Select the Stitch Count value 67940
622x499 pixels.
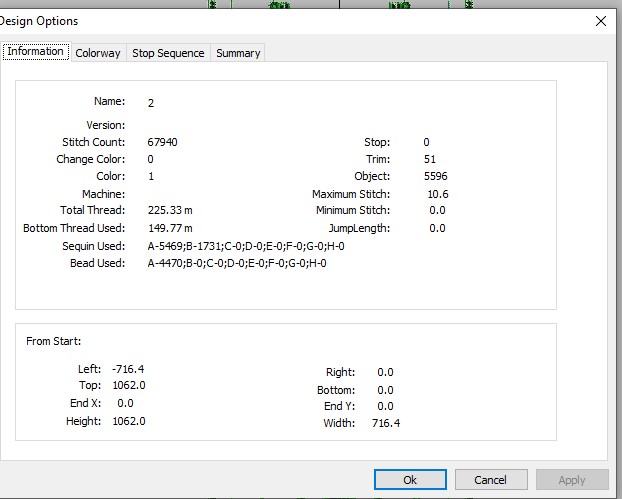pos(162,142)
